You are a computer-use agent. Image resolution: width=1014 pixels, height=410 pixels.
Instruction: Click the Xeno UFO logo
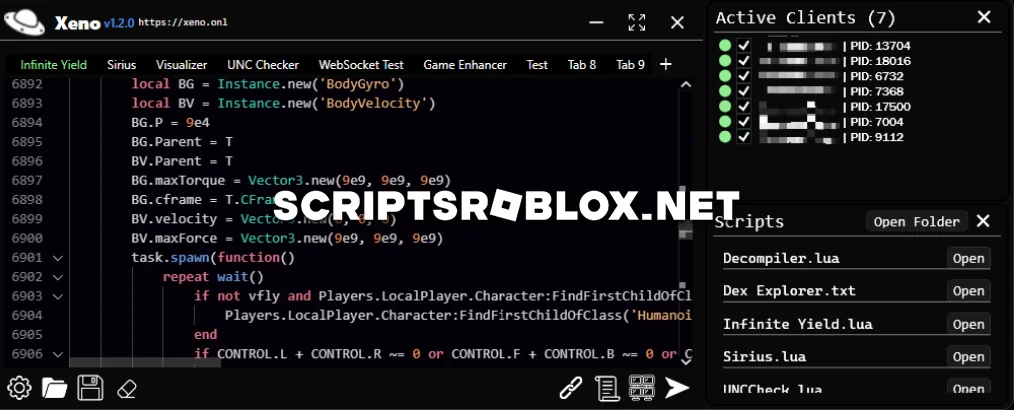(25, 23)
